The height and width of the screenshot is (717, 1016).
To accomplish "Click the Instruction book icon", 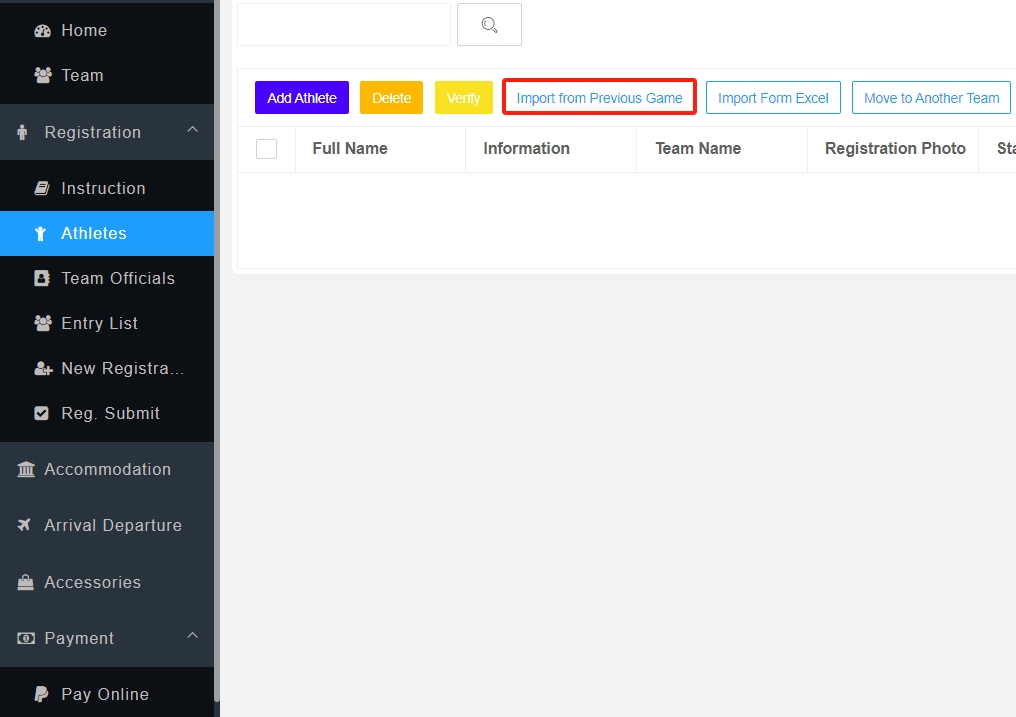I will [x=41, y=187].
